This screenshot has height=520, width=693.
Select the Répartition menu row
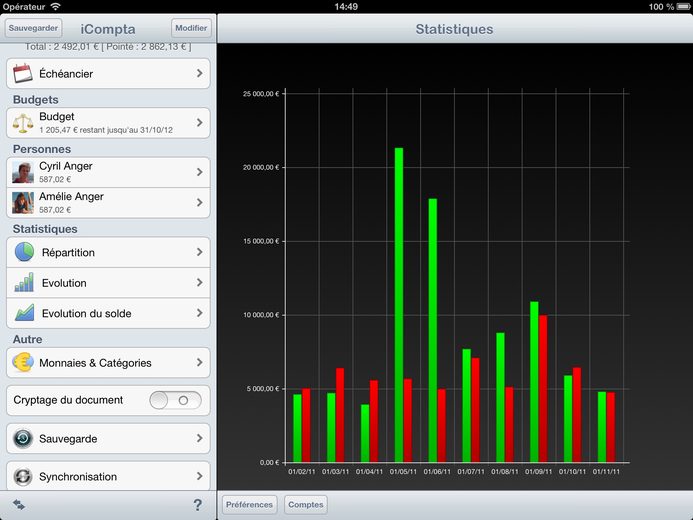click(x=108, y=252)
